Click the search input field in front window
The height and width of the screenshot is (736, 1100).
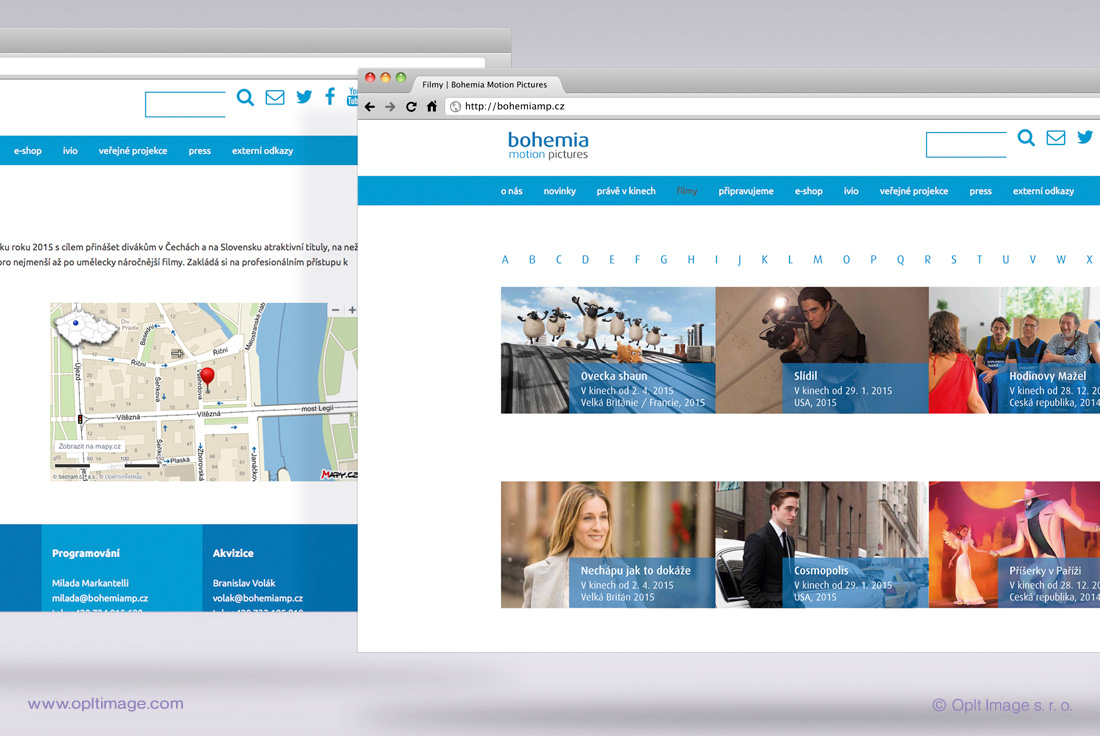click(x=966, y=145)
